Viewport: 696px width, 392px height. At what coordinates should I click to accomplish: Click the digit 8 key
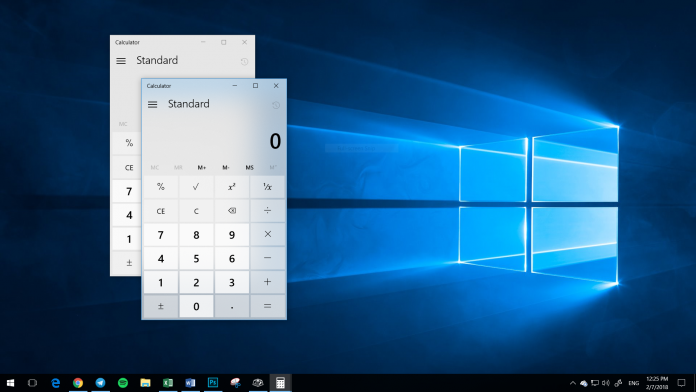[x=196, y=234]
